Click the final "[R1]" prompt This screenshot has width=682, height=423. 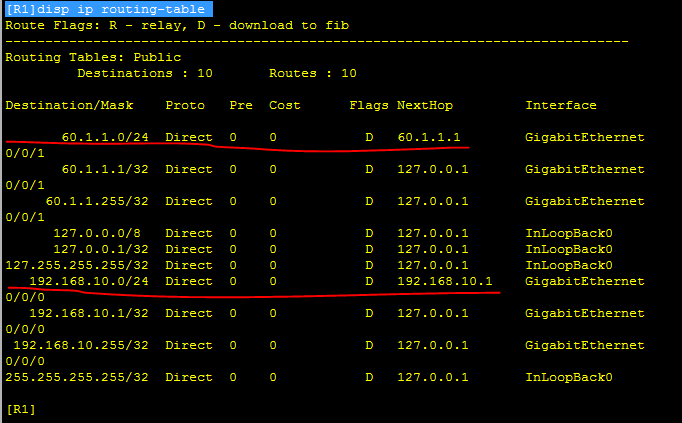click(x=21, y=410)
